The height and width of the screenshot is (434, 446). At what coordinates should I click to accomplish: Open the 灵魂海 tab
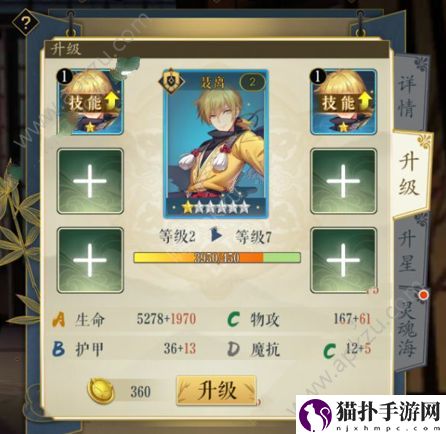(x=407, y=329)
